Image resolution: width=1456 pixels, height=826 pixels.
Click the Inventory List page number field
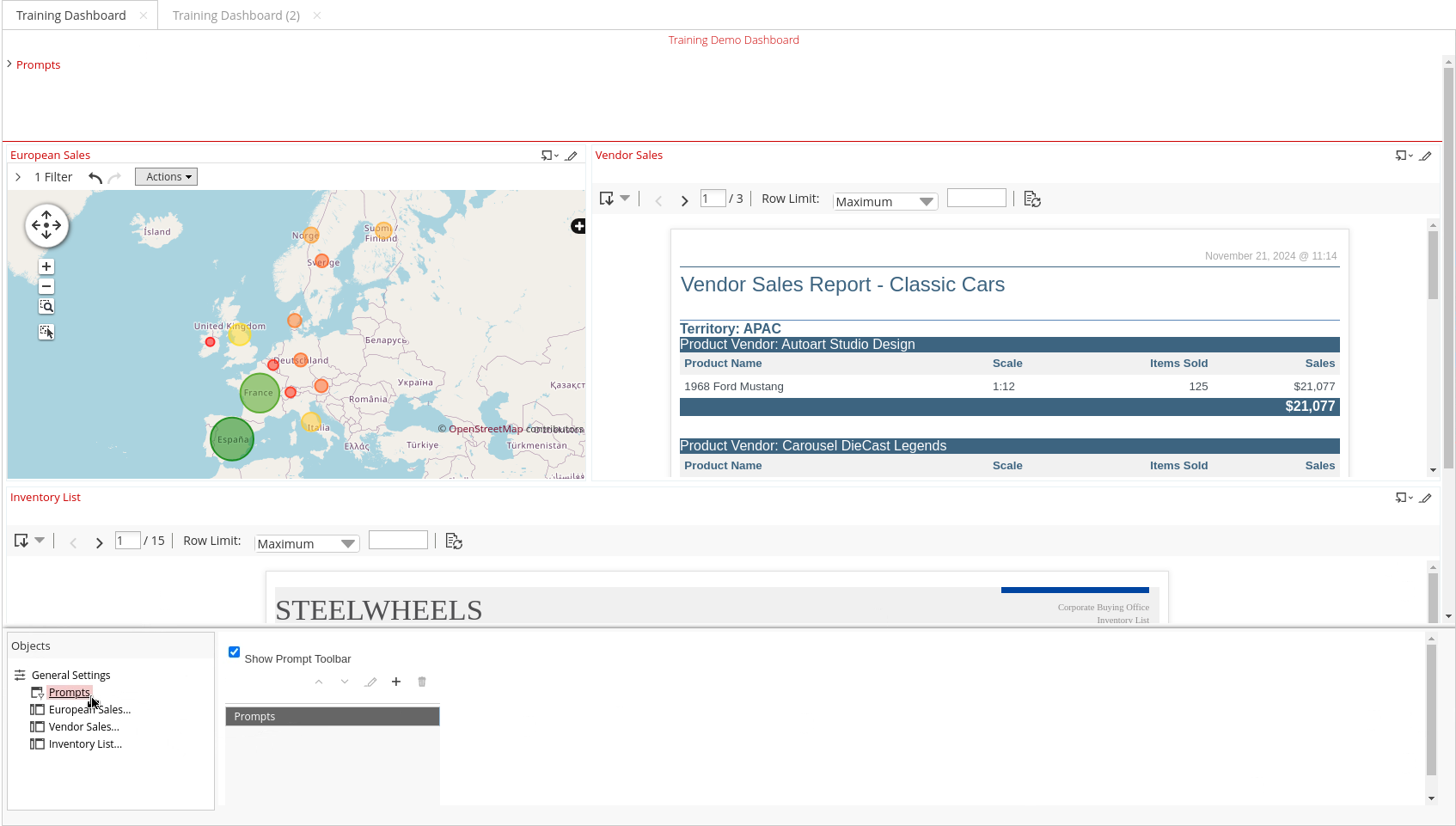pyautogui.click(x=127, y=541)
